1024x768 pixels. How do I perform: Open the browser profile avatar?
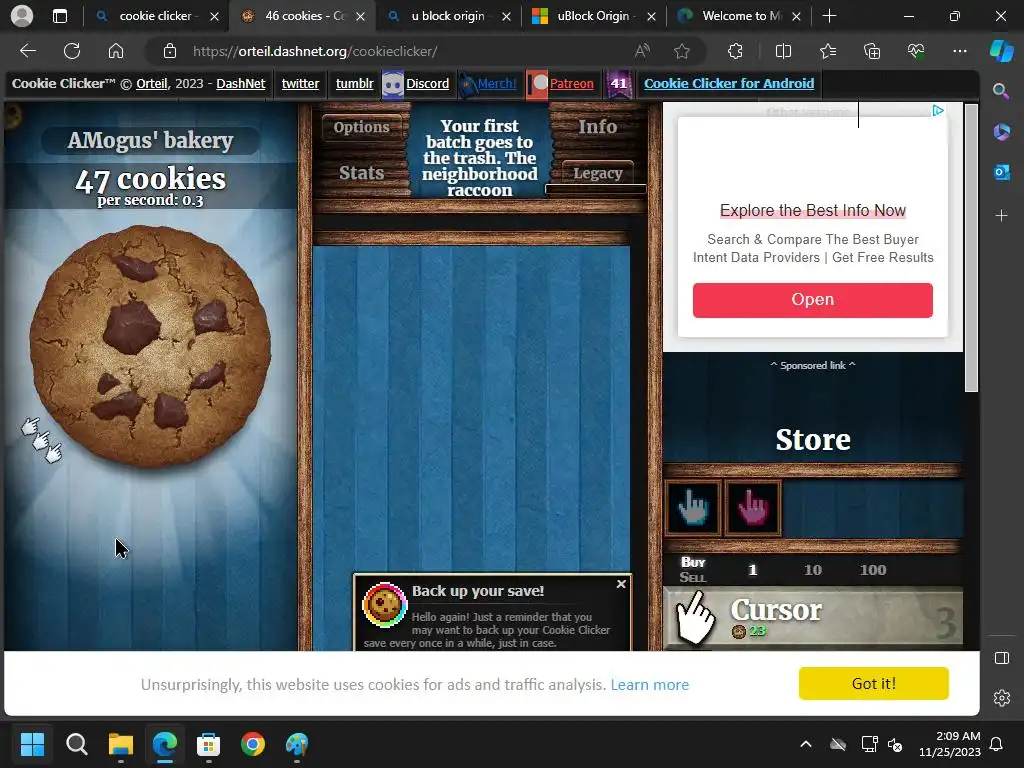coord(22,16)
